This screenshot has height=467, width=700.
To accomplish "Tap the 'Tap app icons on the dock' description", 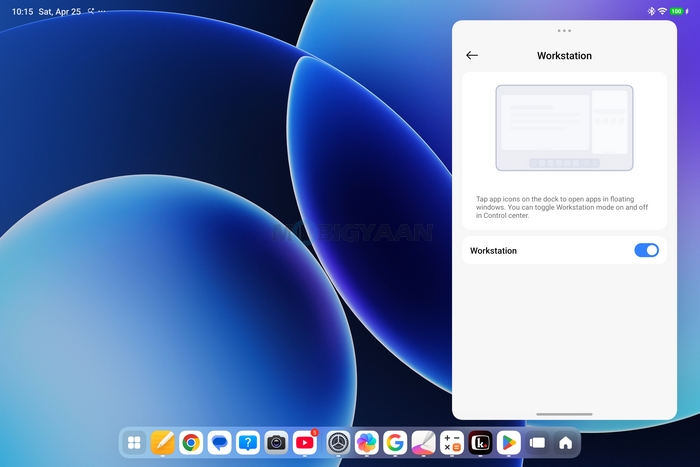I will tap(562, 207).
